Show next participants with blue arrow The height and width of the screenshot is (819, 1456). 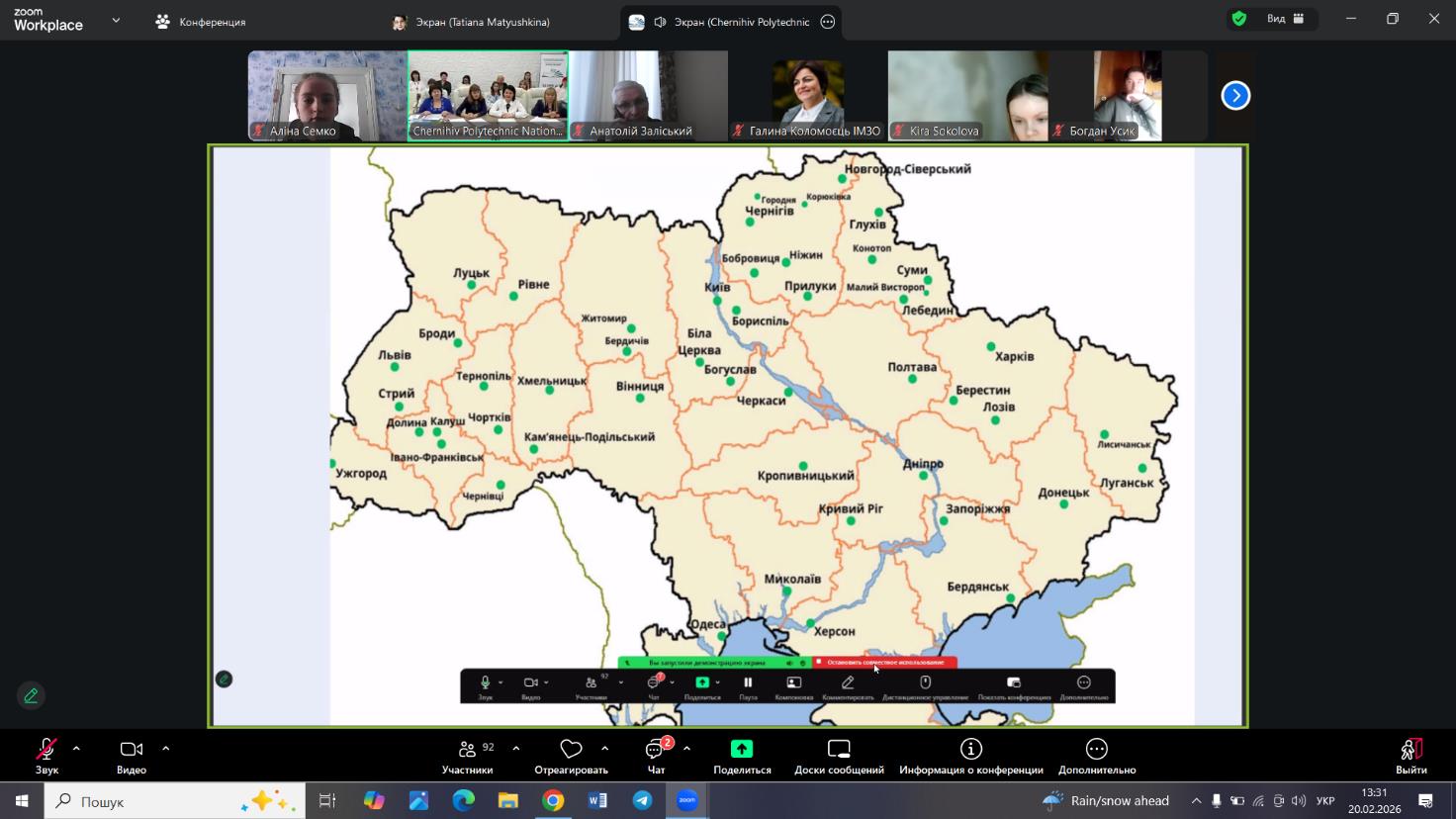pyautogui.click(x=1235, y=96)
